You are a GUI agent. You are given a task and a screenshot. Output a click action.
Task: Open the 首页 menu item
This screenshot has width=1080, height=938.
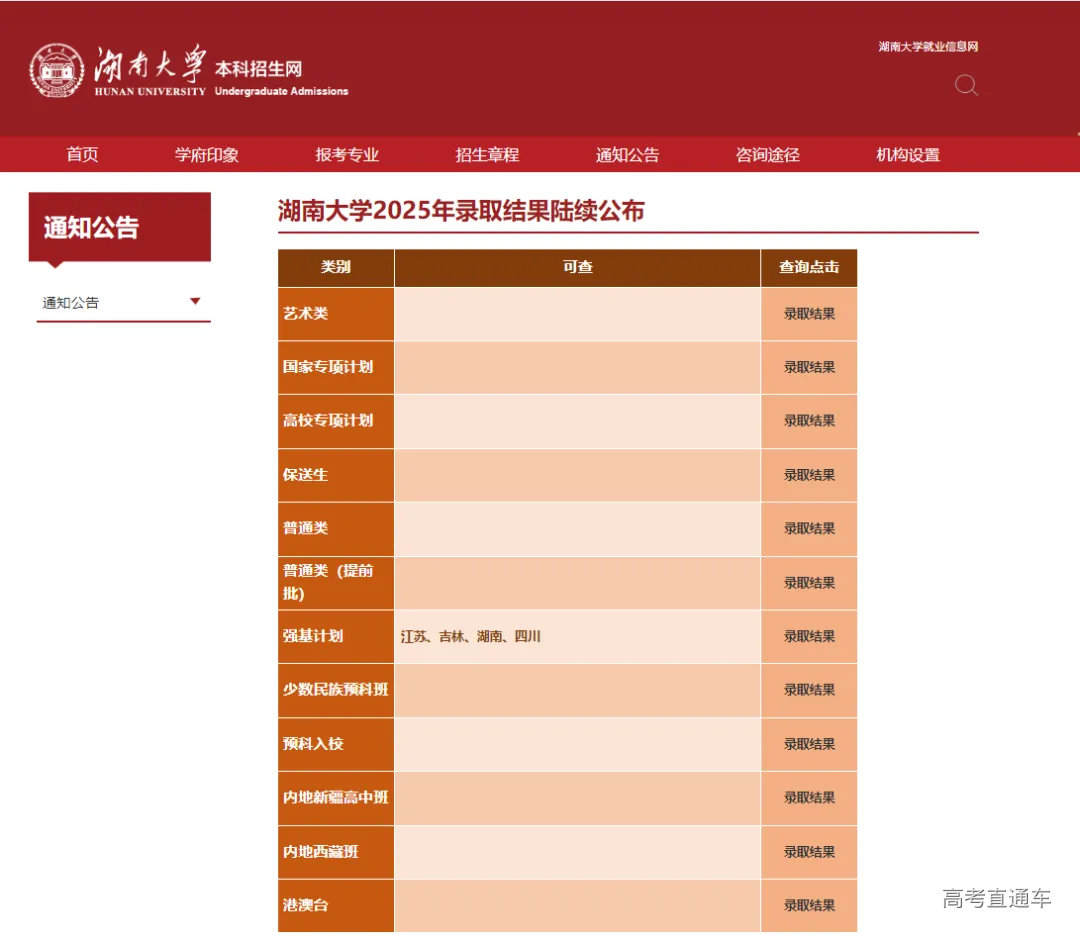tap(80, 154)
